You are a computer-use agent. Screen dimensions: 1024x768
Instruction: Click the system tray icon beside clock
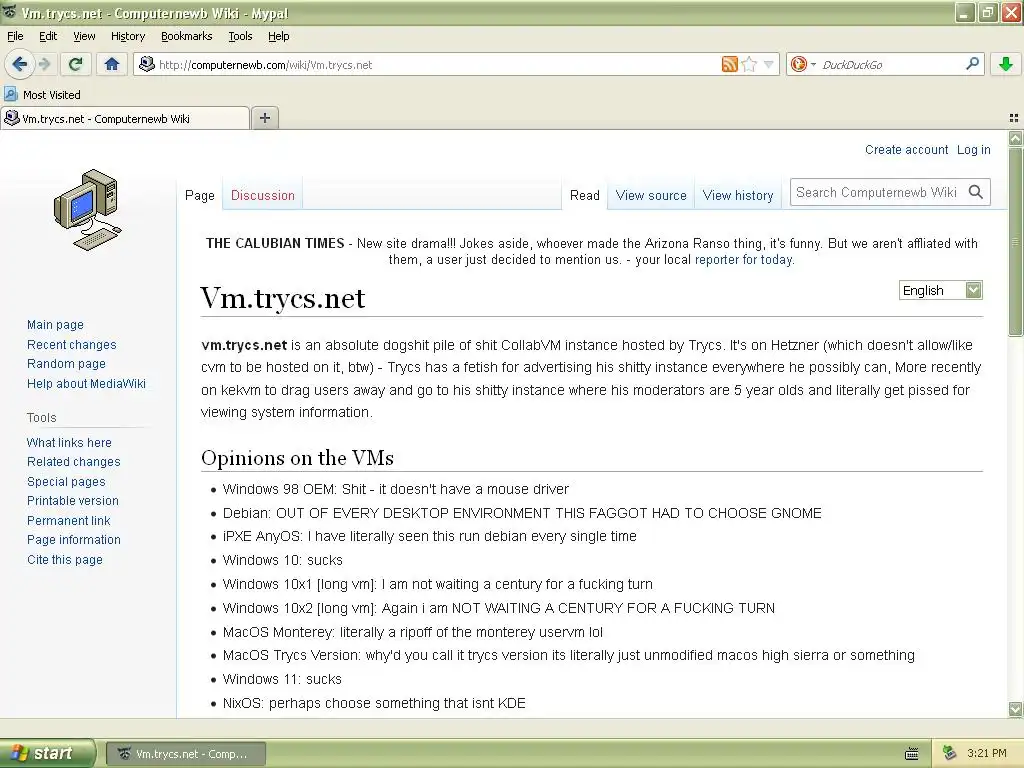tap(949, 753)
